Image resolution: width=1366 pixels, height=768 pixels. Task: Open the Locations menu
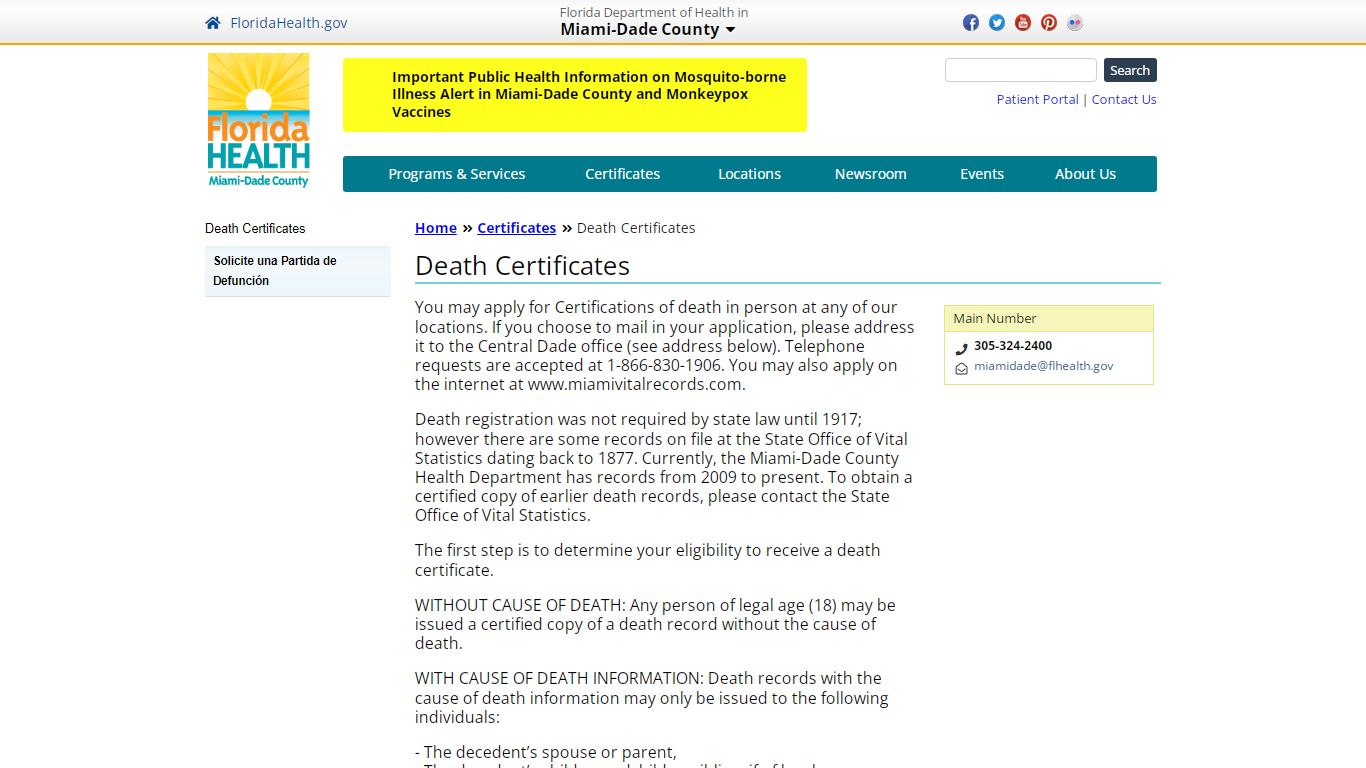[x=750, y=174]
